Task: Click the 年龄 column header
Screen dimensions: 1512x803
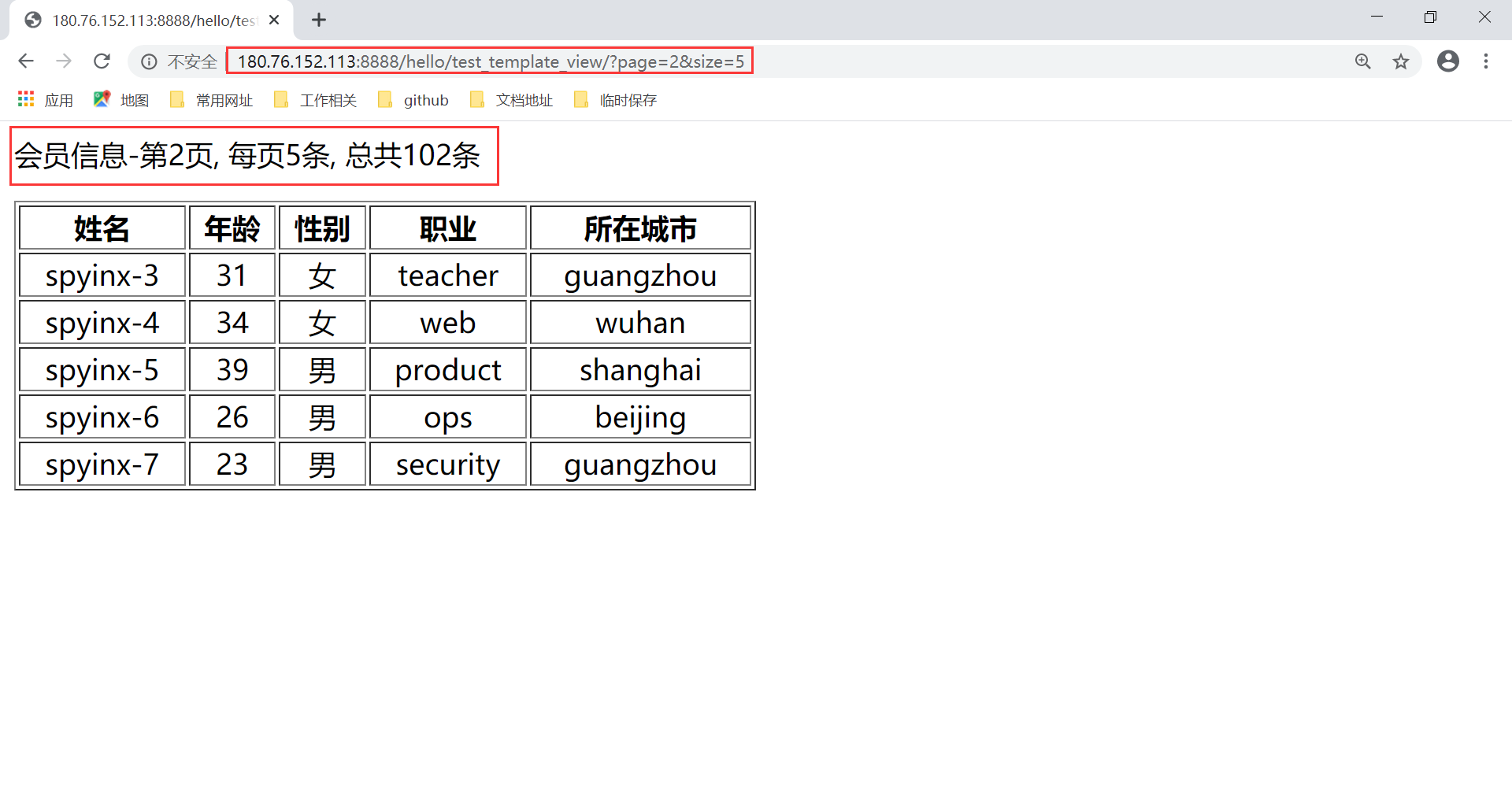Action: (232, 228)
